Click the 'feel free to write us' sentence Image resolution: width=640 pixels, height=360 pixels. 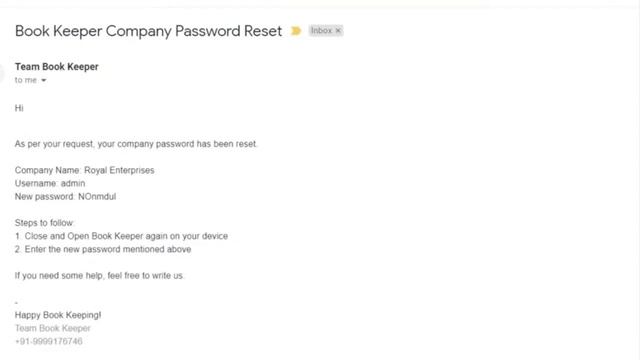[99, 276]
